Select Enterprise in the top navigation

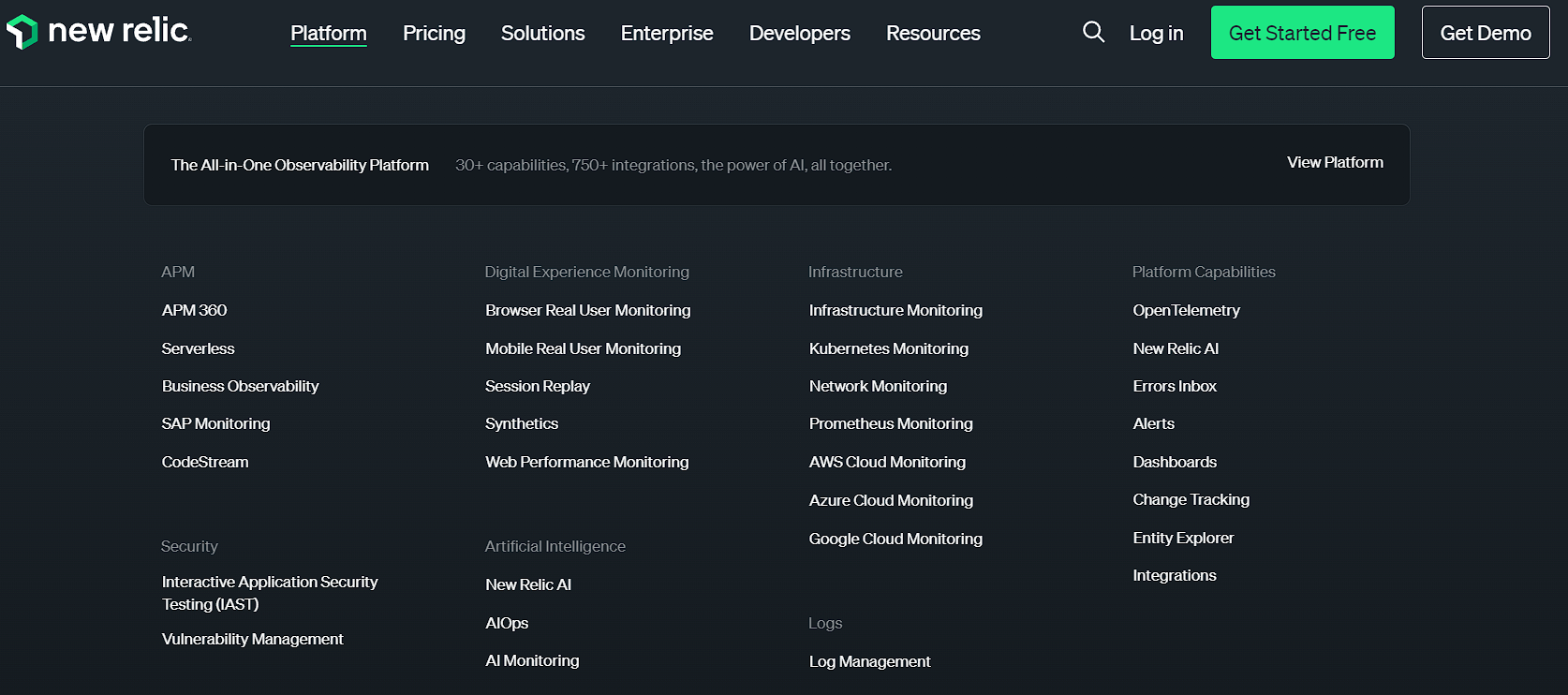(x=667, y=33)
